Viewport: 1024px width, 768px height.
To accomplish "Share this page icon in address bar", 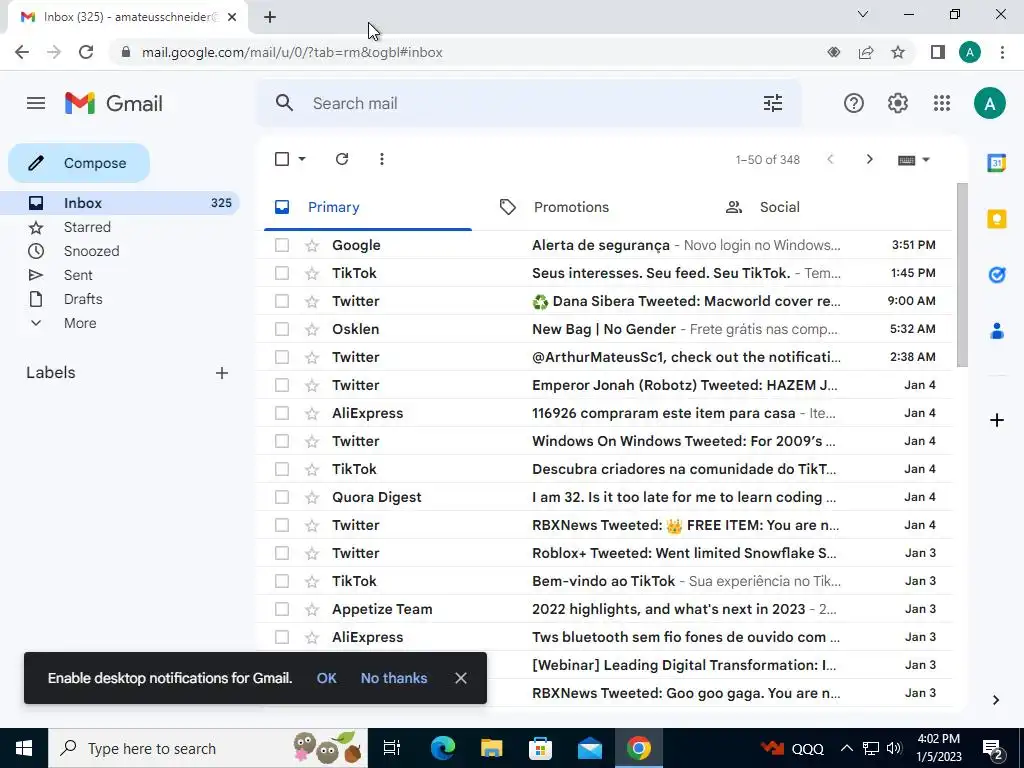I will click(x=866, y=52).
